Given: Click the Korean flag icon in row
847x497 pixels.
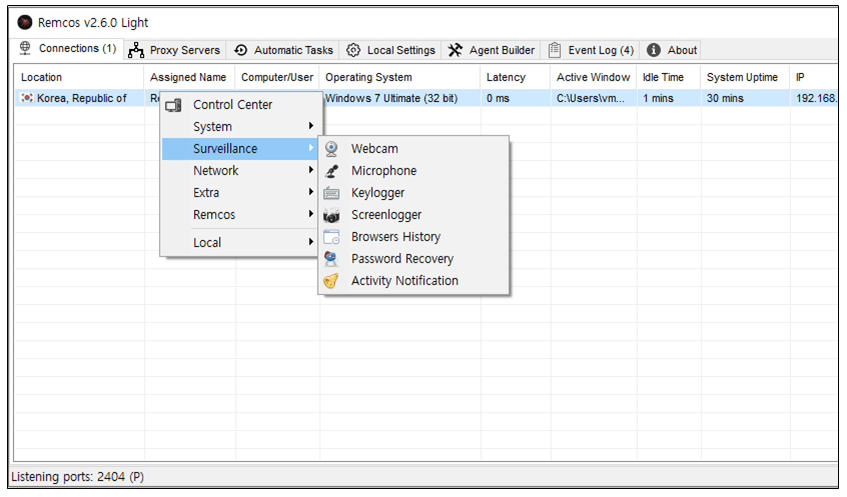Looking at the screenshot, I should 26,98.
